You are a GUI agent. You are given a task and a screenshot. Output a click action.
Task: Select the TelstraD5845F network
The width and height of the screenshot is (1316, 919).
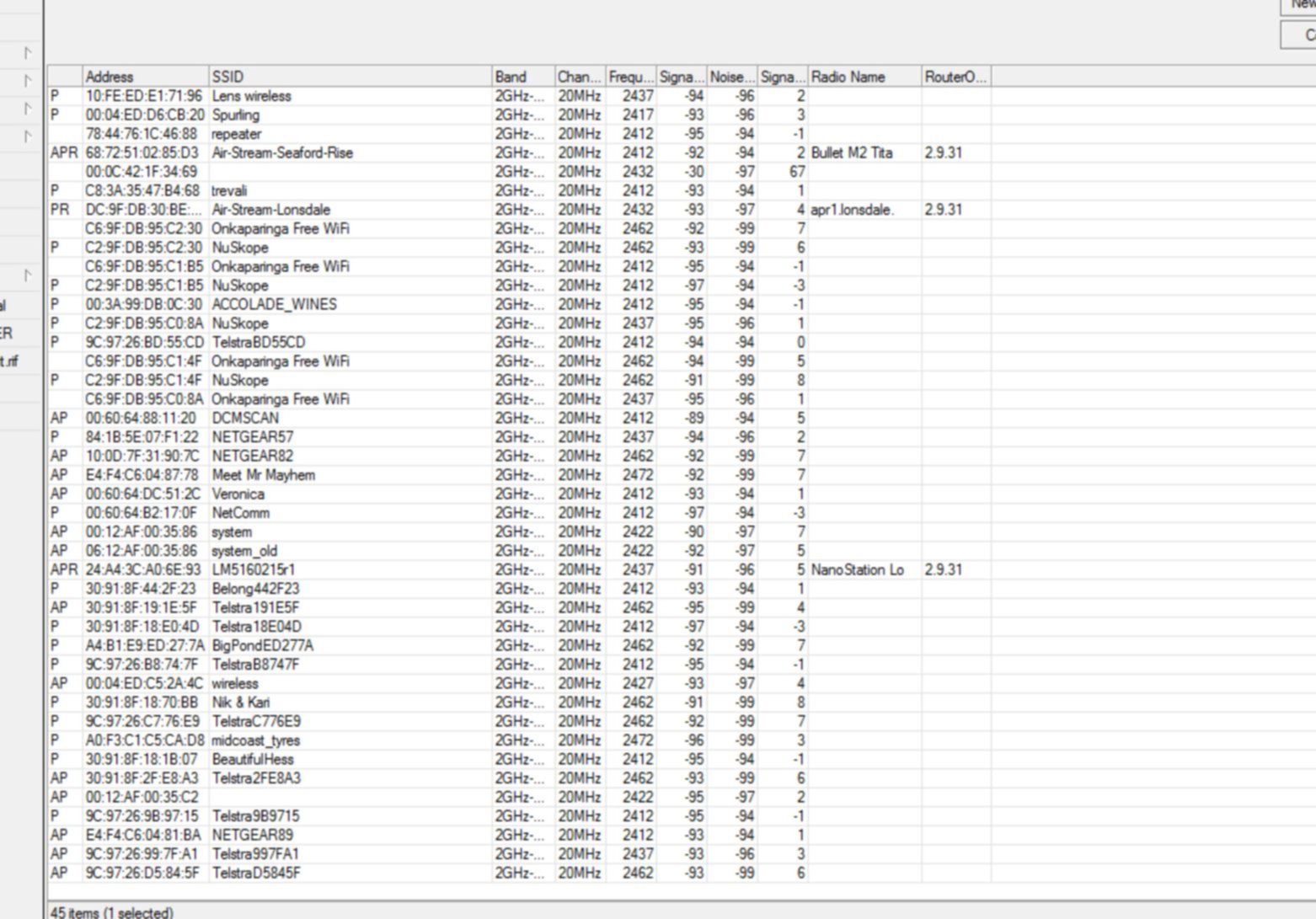pyautogui.click(x=255, y=873)
